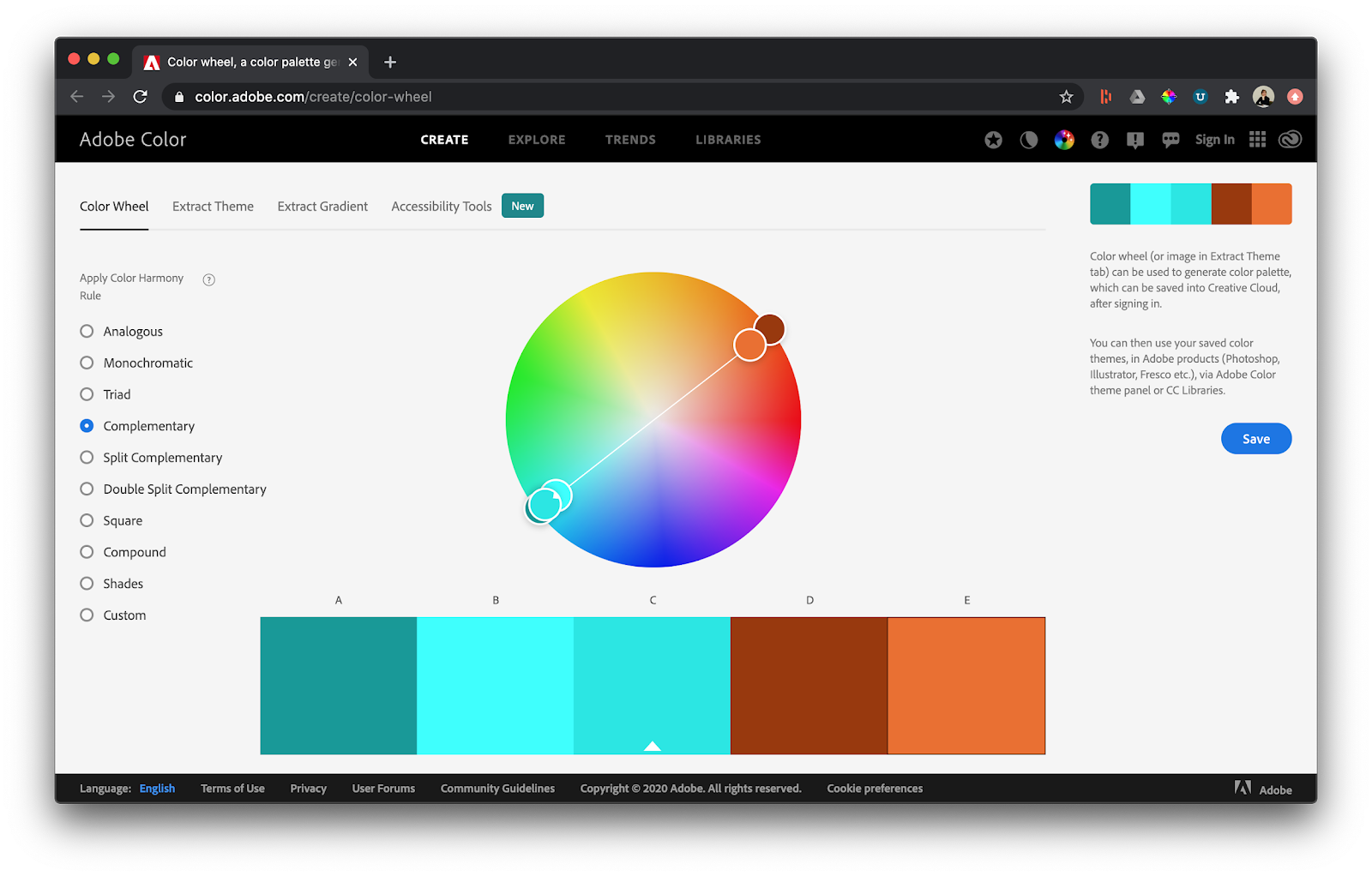Pick the Split Complementary harmony rule
Viewport: 1372px width, 876px height.
coord(87,458)
